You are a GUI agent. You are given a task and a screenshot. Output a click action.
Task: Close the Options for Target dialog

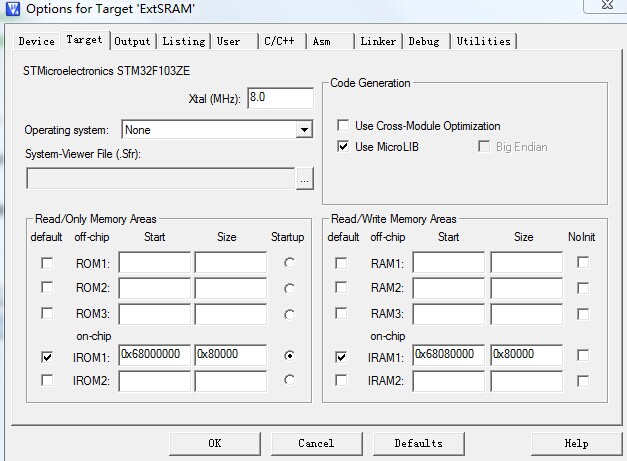(x=606, y=6)
